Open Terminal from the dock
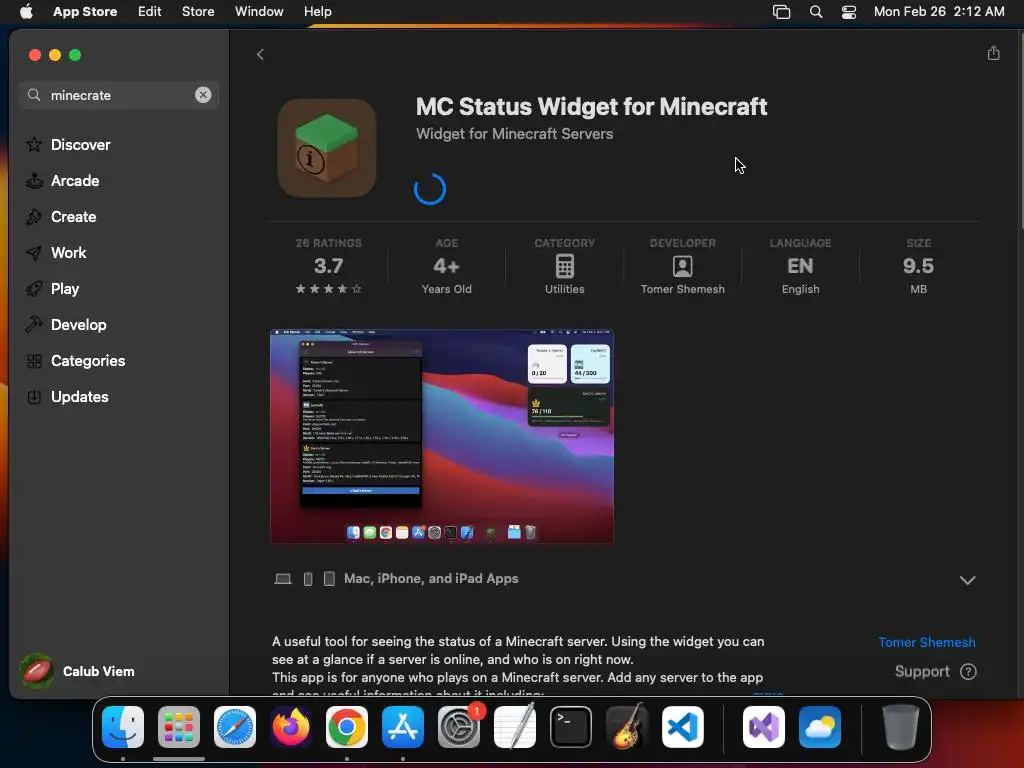 click(571, 727)
